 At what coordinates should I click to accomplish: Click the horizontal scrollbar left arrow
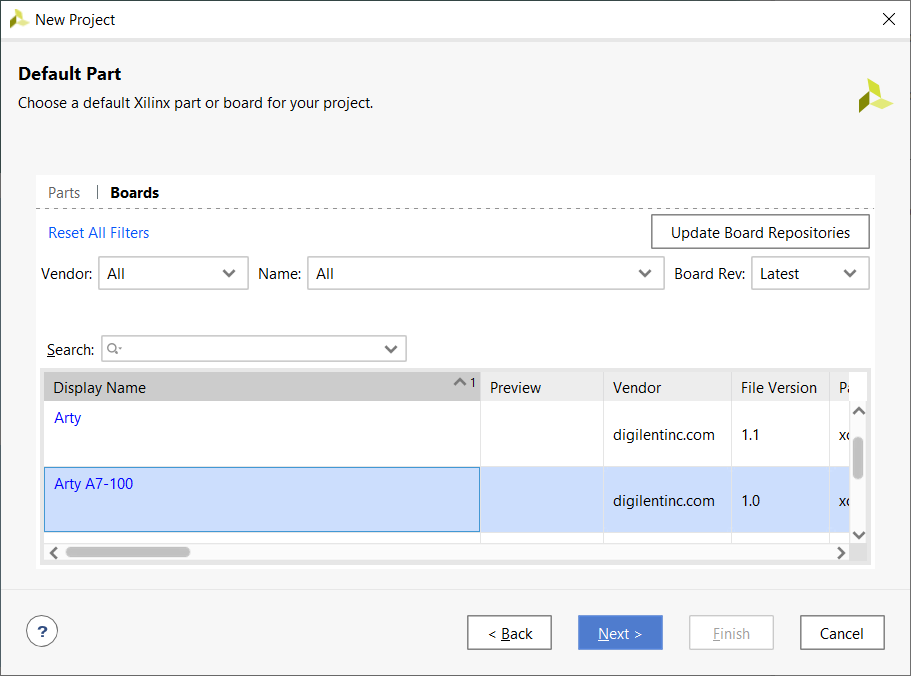coord(53,552)
